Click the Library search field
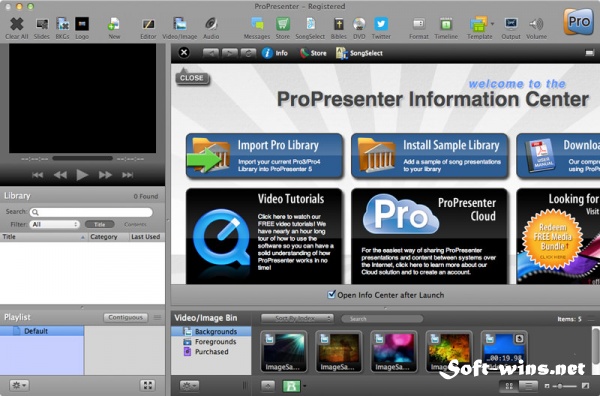The width and height of the screenshot is (600, 396). tap(91, 212)
